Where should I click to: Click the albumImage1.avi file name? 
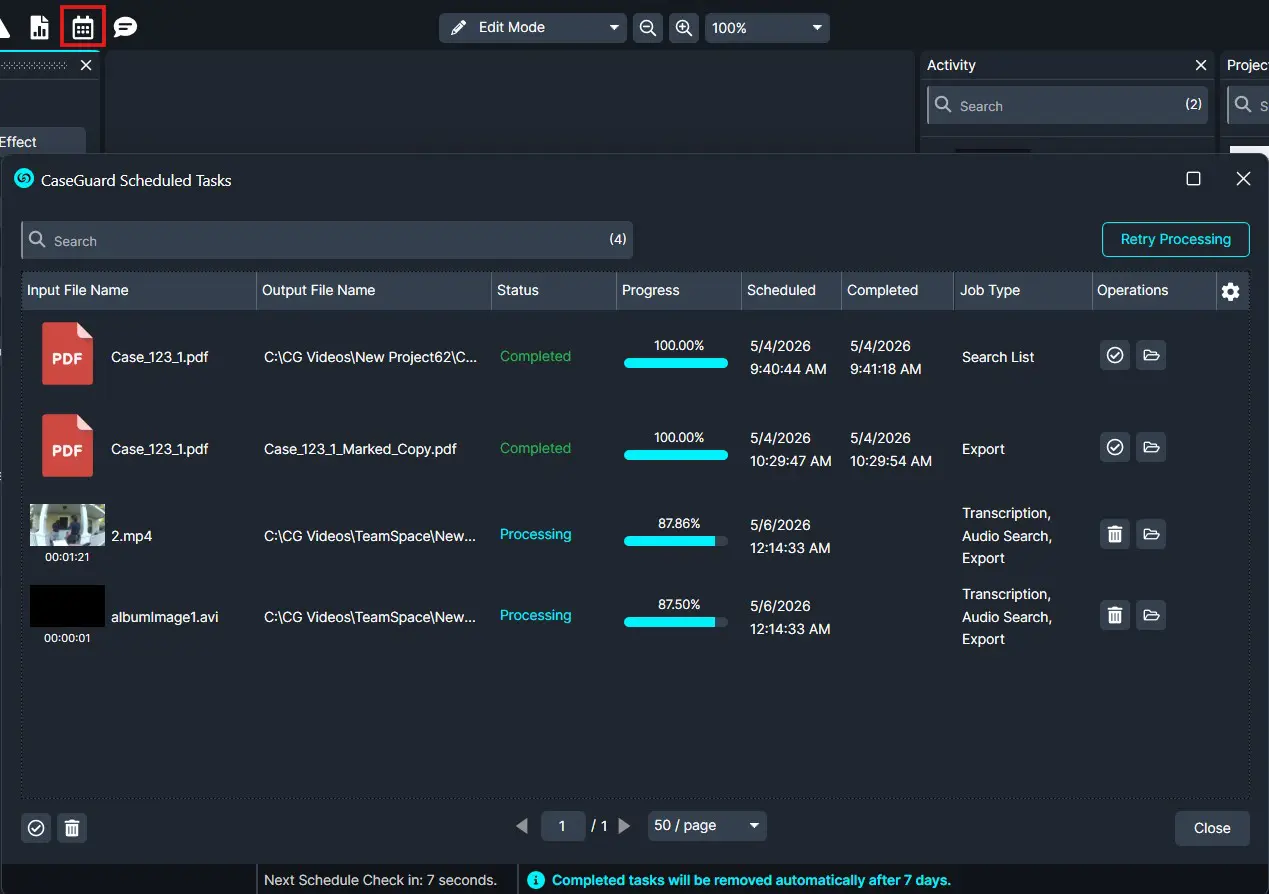click(x=164, y=617)
